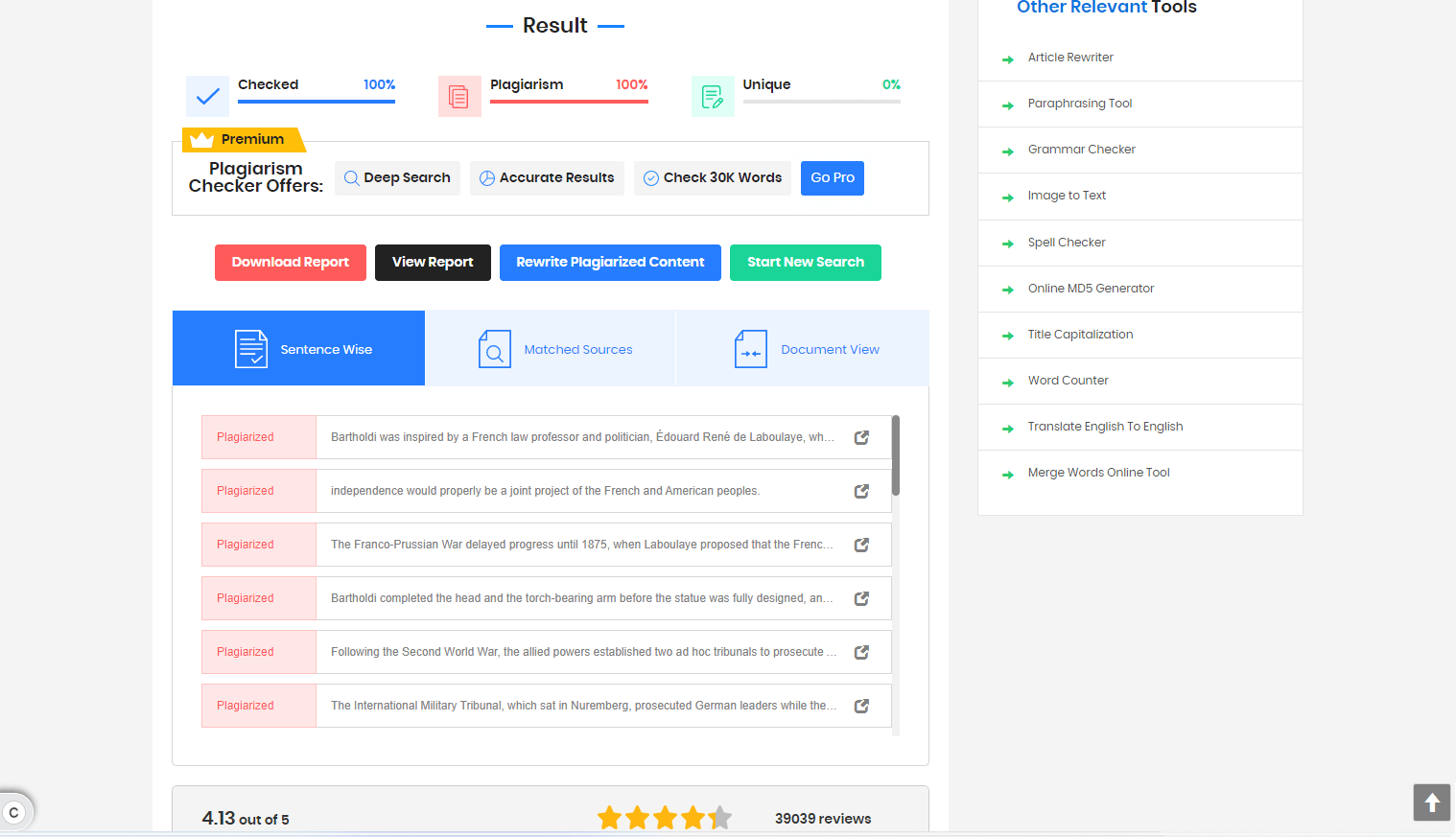Open the Title Capitalization link
Image resolution: width=1456 pixels, height=837 pixels.
(1080, 335)
